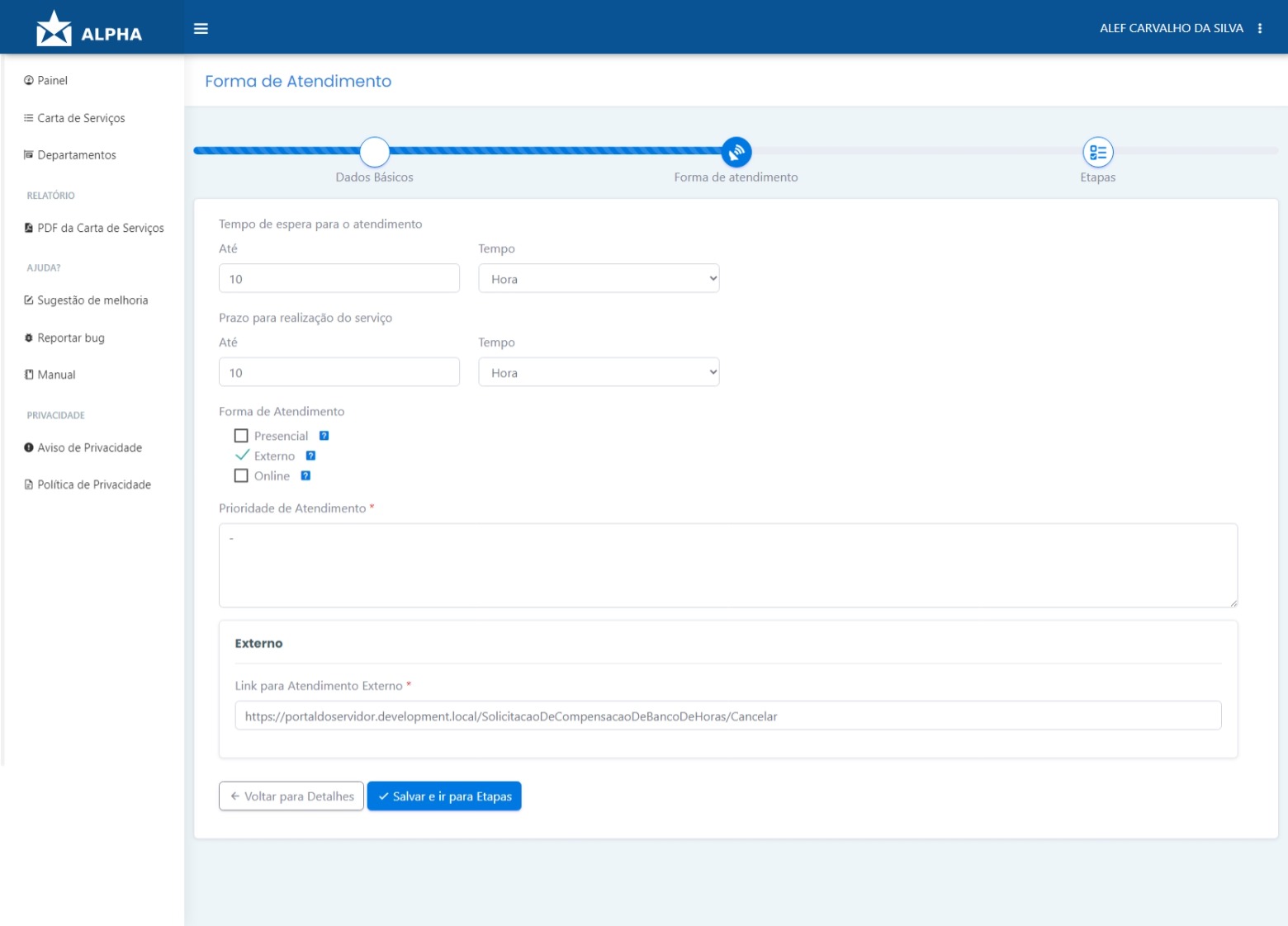The height and width of the screenshot is (926, 1288).
Task: Go to Departamentos menu item
Action: (77, 154)
